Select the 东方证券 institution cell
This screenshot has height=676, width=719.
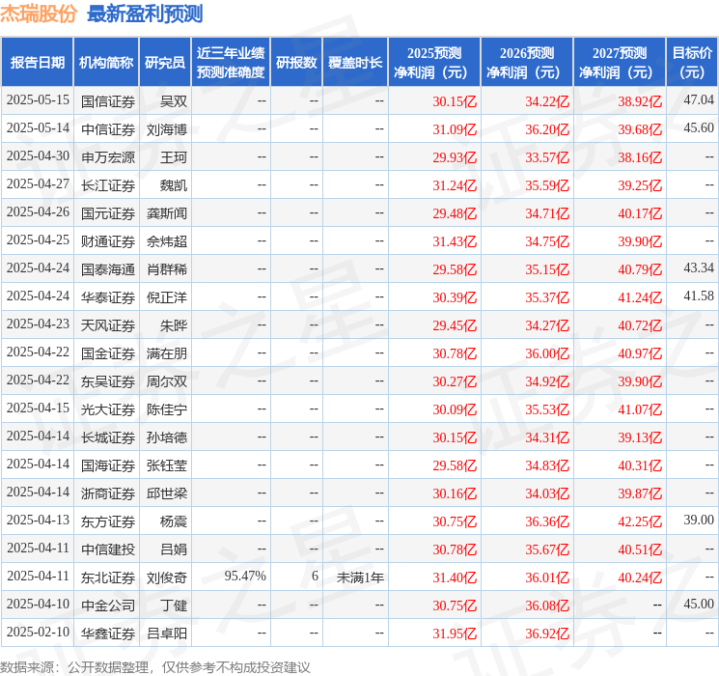[x=108, y=521]
